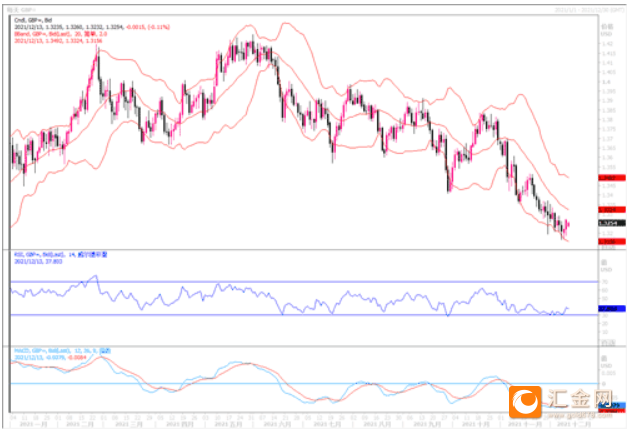Click the 1.415 price axis label
629x441 pixels.
tap(608, 53)
